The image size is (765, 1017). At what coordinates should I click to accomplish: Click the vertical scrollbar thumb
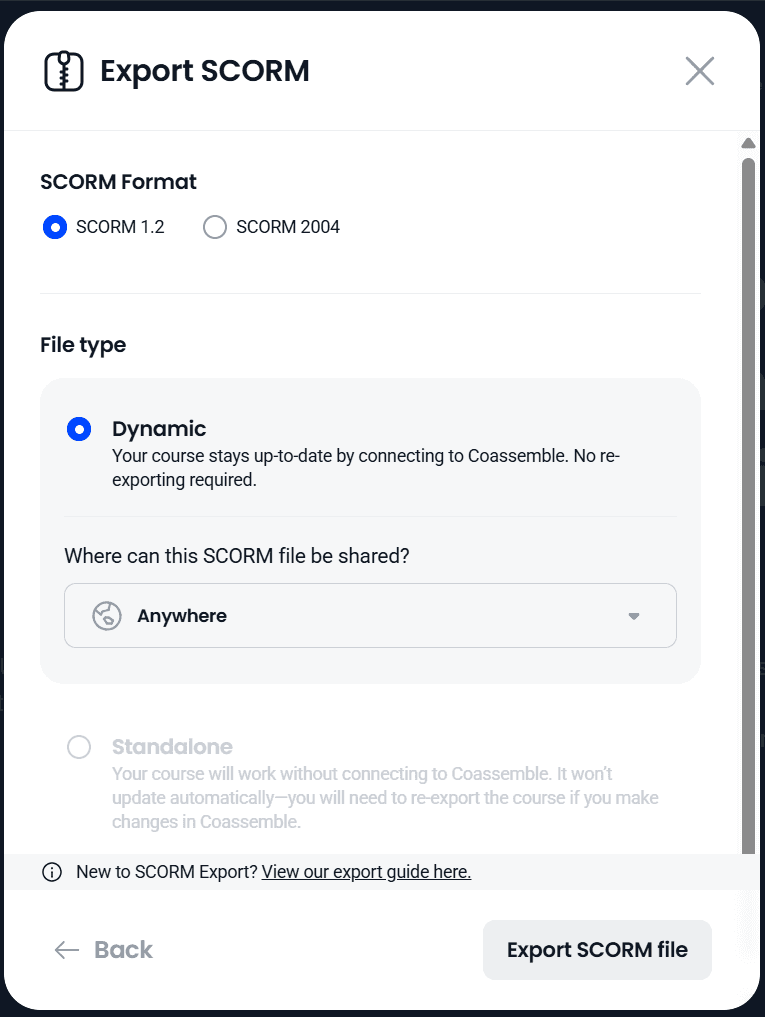tap(748, 500)
